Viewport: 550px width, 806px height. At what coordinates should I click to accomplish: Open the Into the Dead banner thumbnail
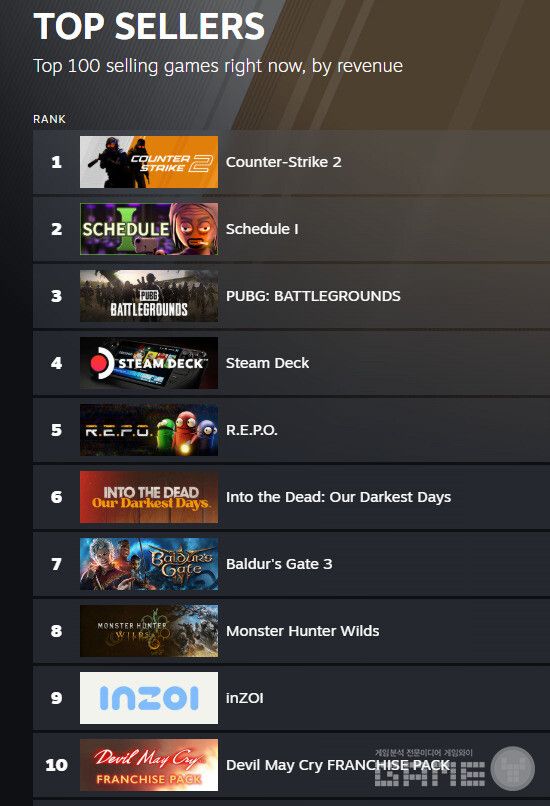[x=149, y=497]
